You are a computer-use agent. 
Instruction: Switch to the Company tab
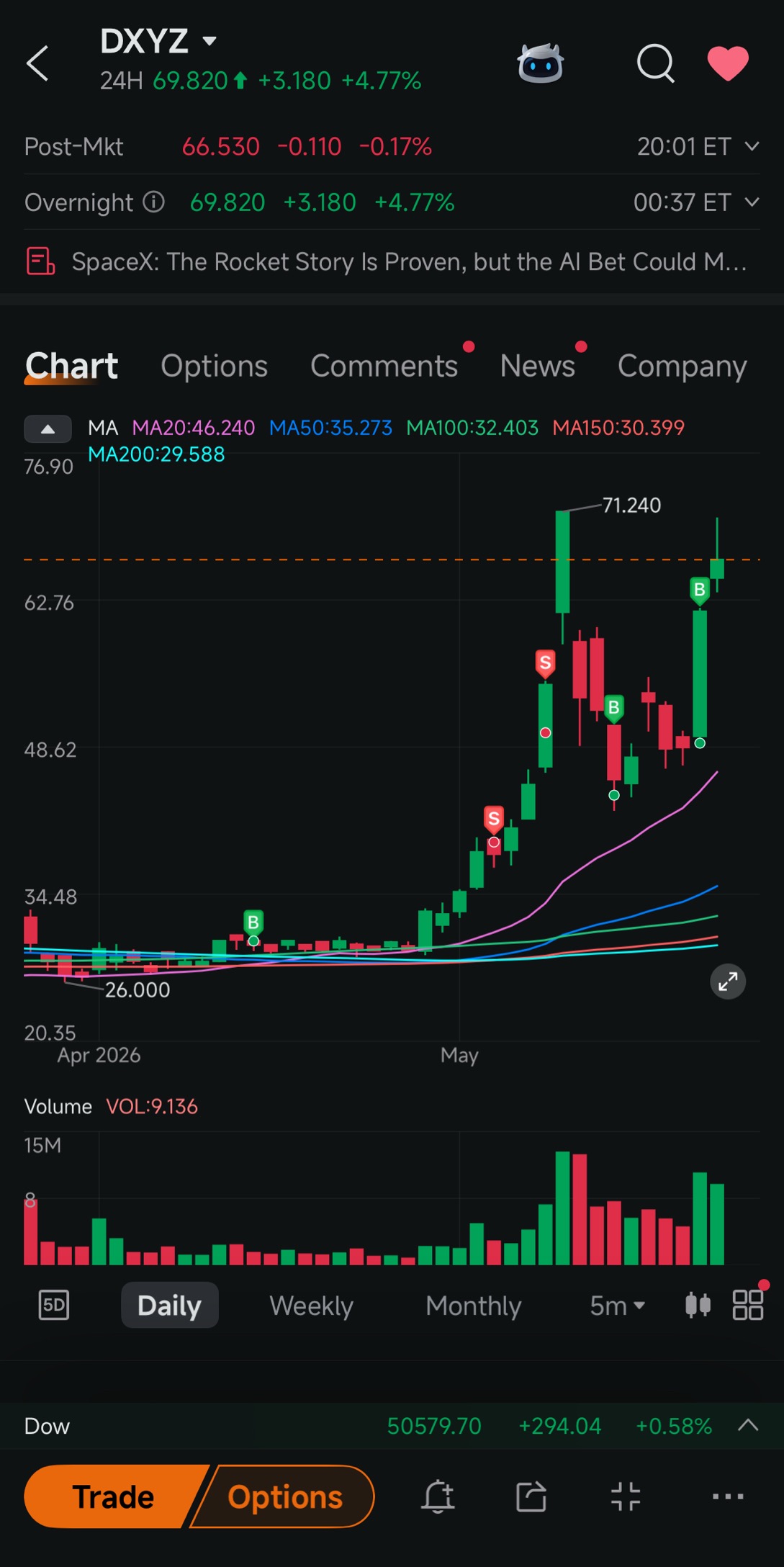pos(682,366)
